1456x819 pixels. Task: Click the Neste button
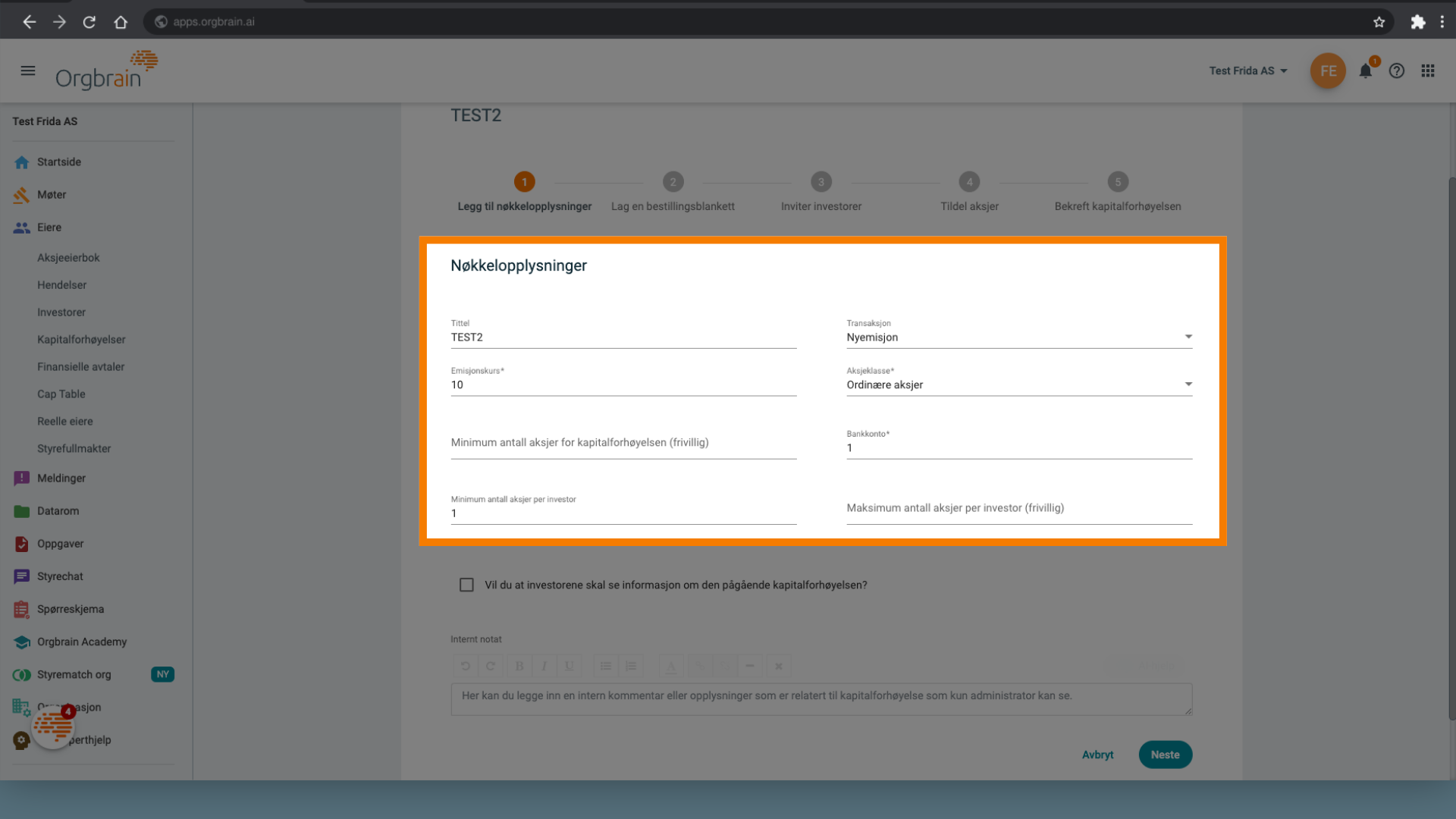[1166, 755]
